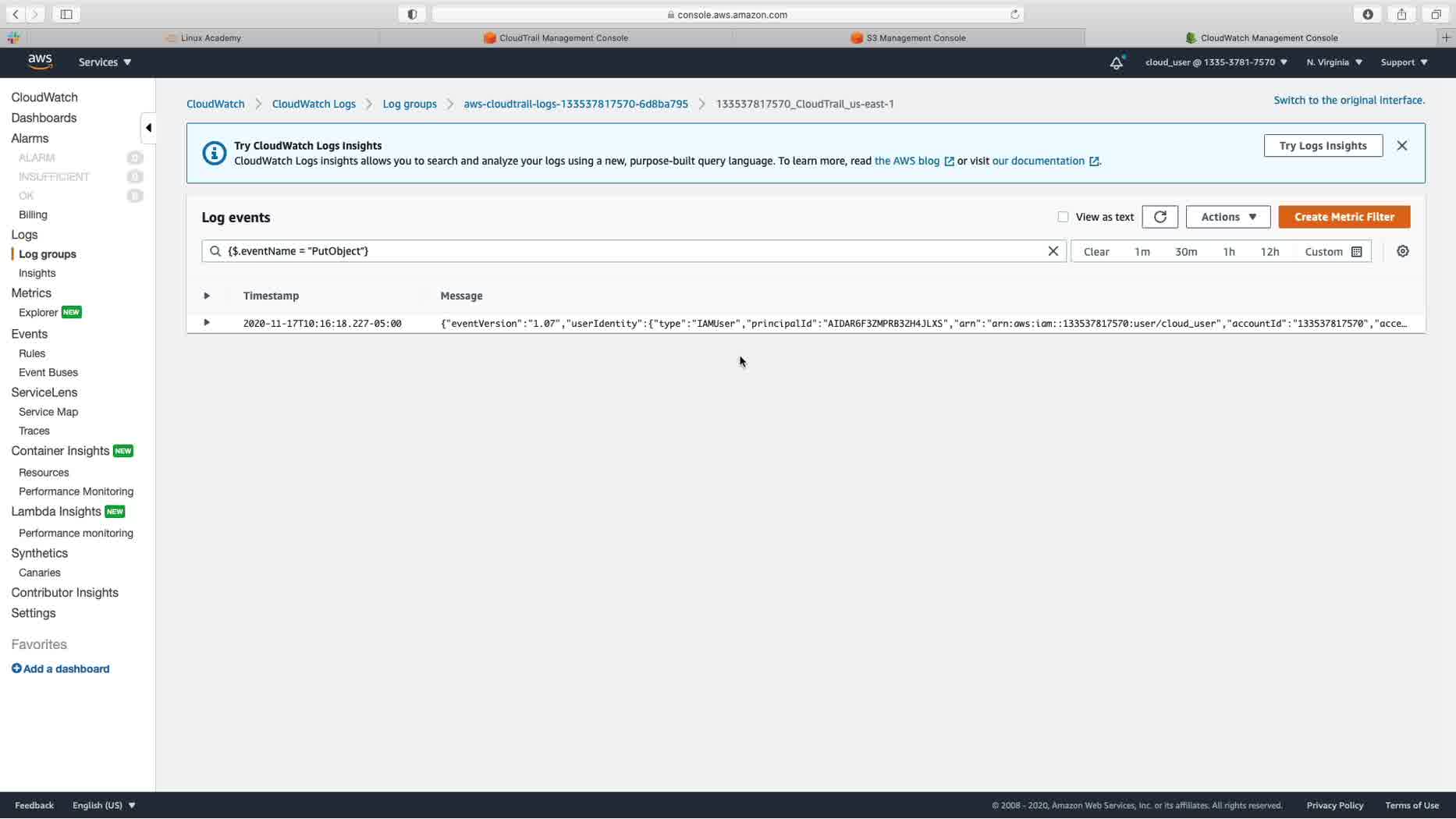This screenshot has height=819, width=1456.
Task: Clear the filter pattern search box
Action: click(x=1053, y=251)
